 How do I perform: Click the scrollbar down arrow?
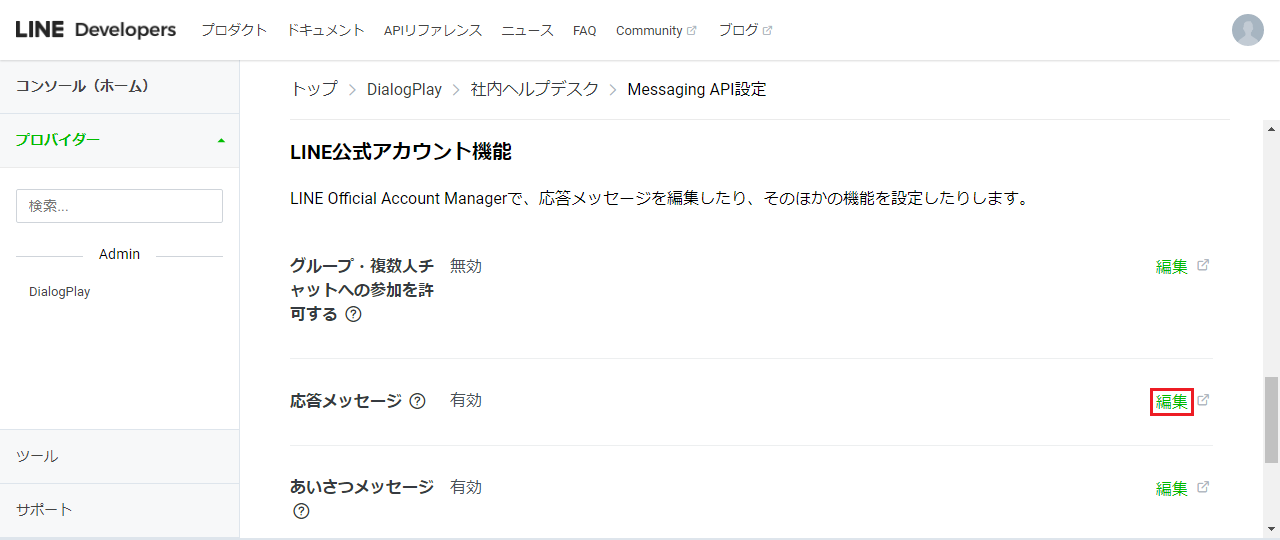(x=1272, y=528)
